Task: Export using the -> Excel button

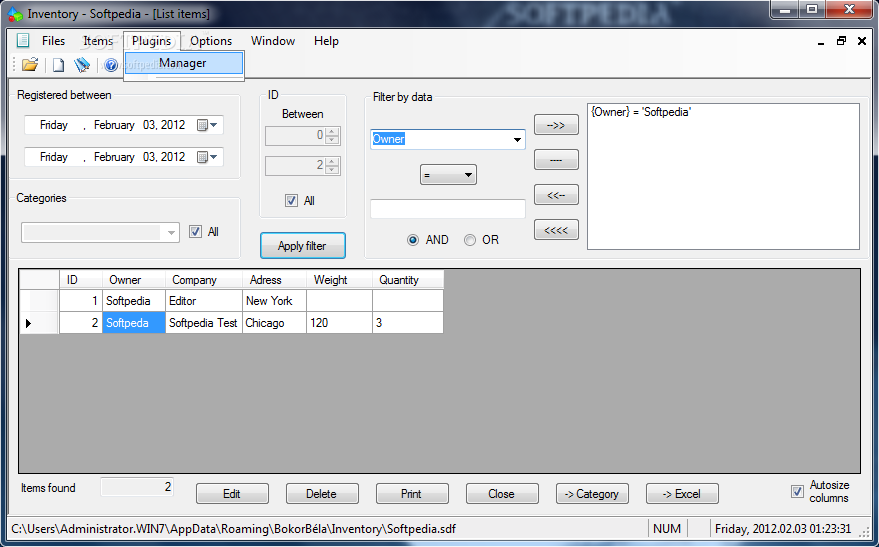Action: 682,494
